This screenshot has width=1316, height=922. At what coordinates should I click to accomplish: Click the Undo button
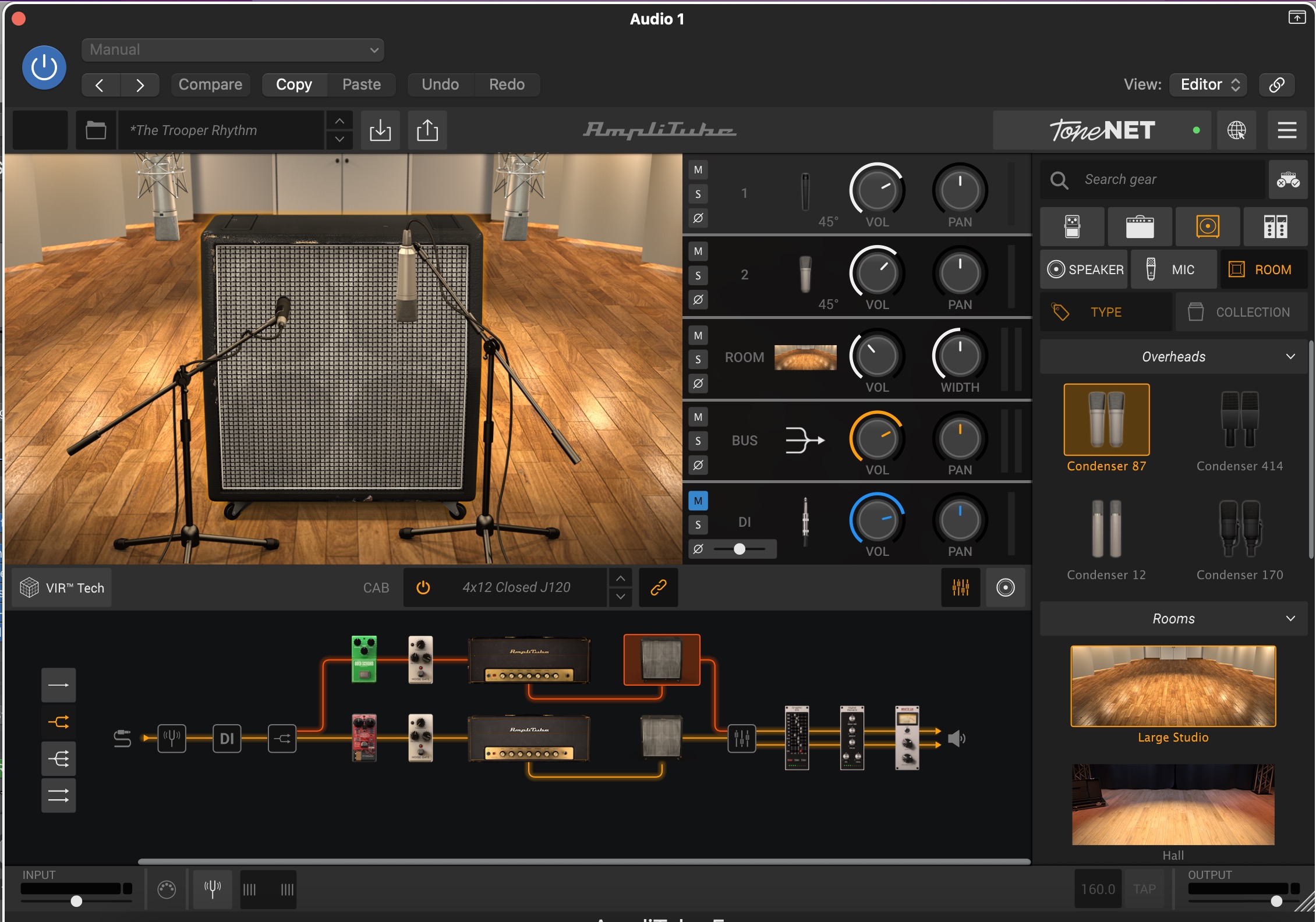click(x=440, y=85)
